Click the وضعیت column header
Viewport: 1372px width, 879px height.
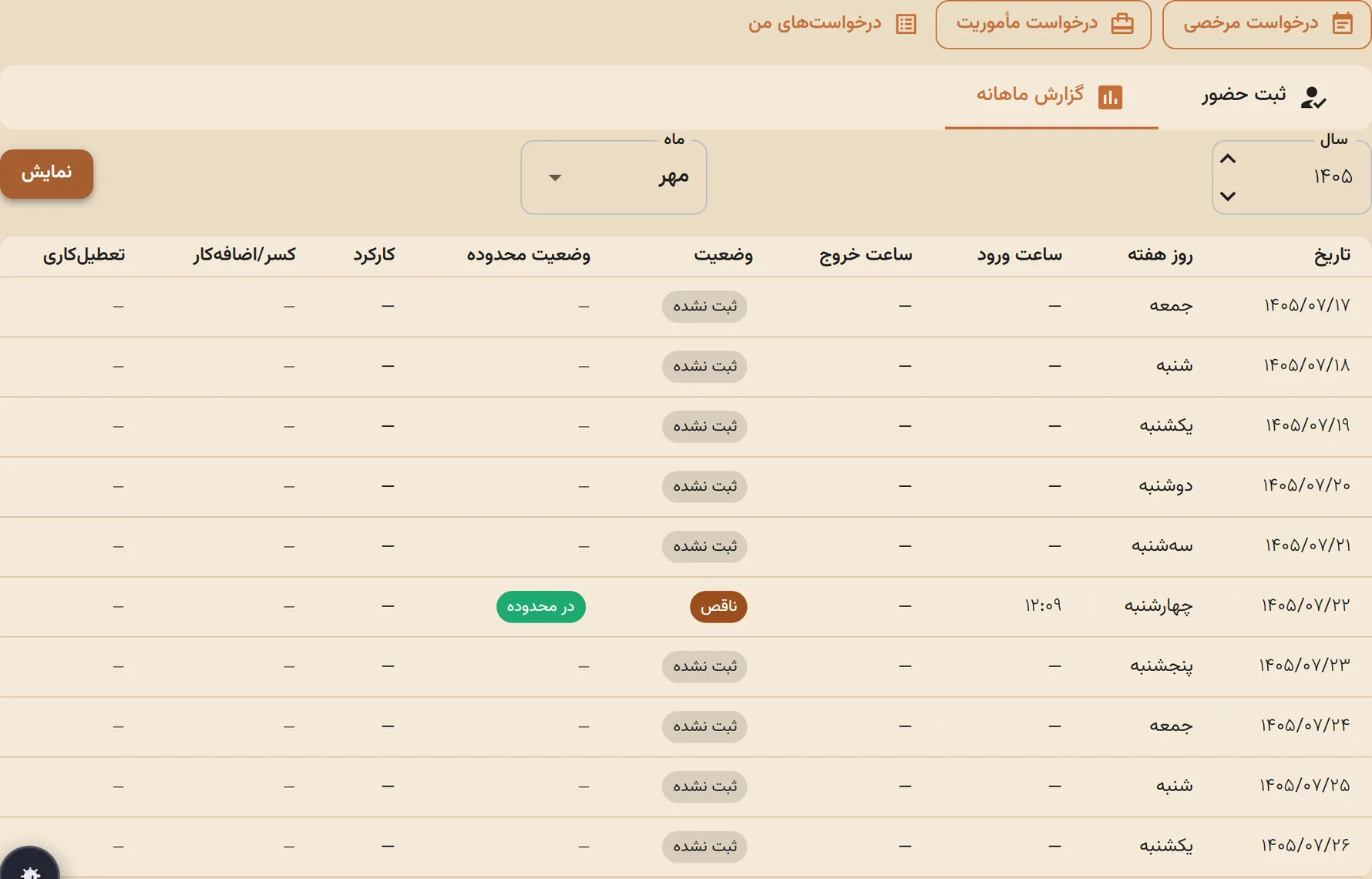[723, 255]
